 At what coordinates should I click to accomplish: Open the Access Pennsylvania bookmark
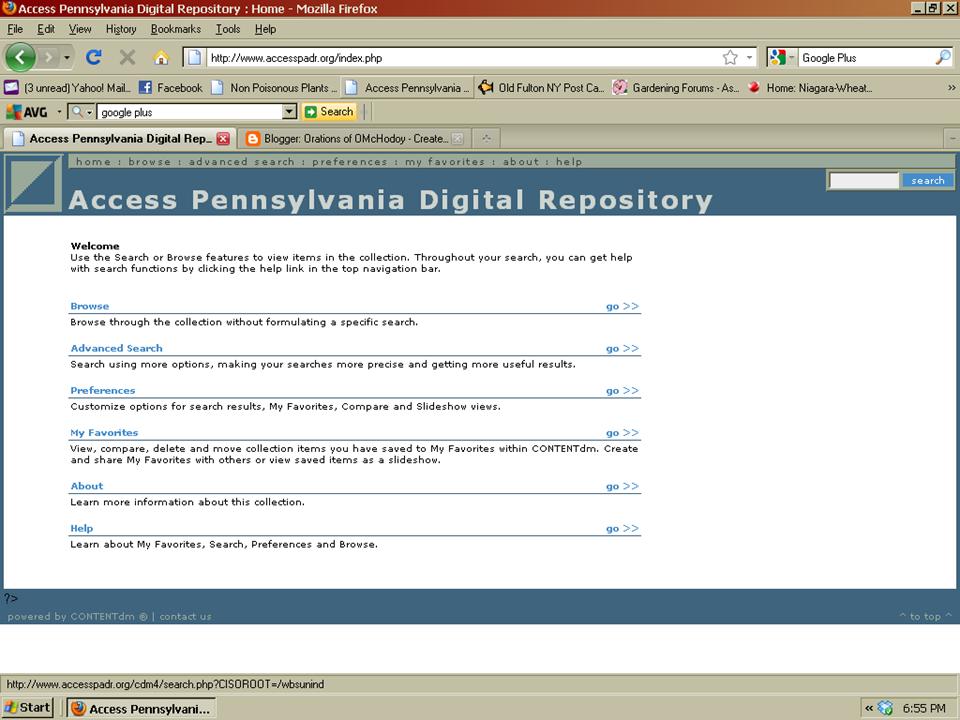(407, 88)
